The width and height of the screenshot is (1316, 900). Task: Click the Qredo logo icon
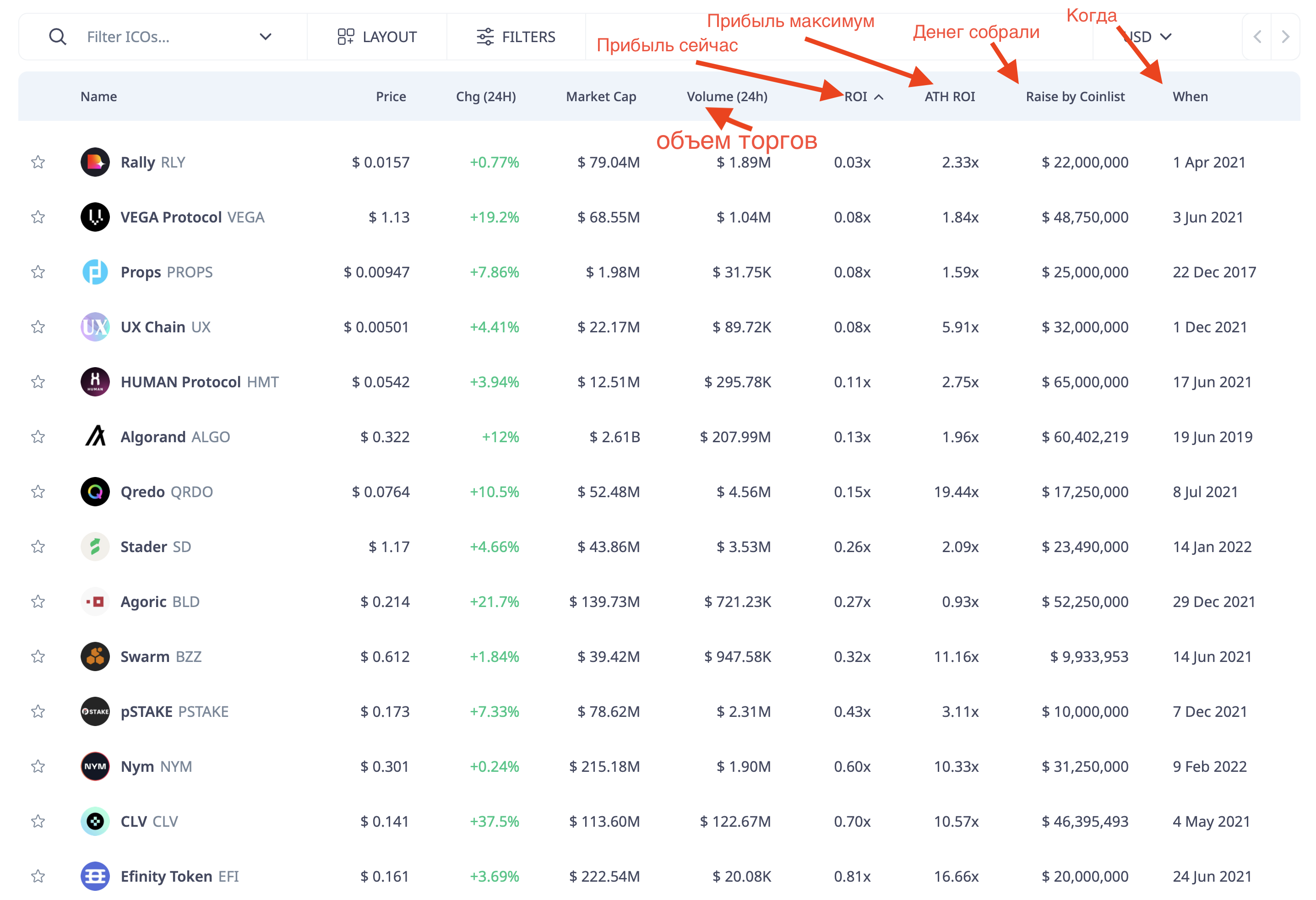[x=95, y=492]
